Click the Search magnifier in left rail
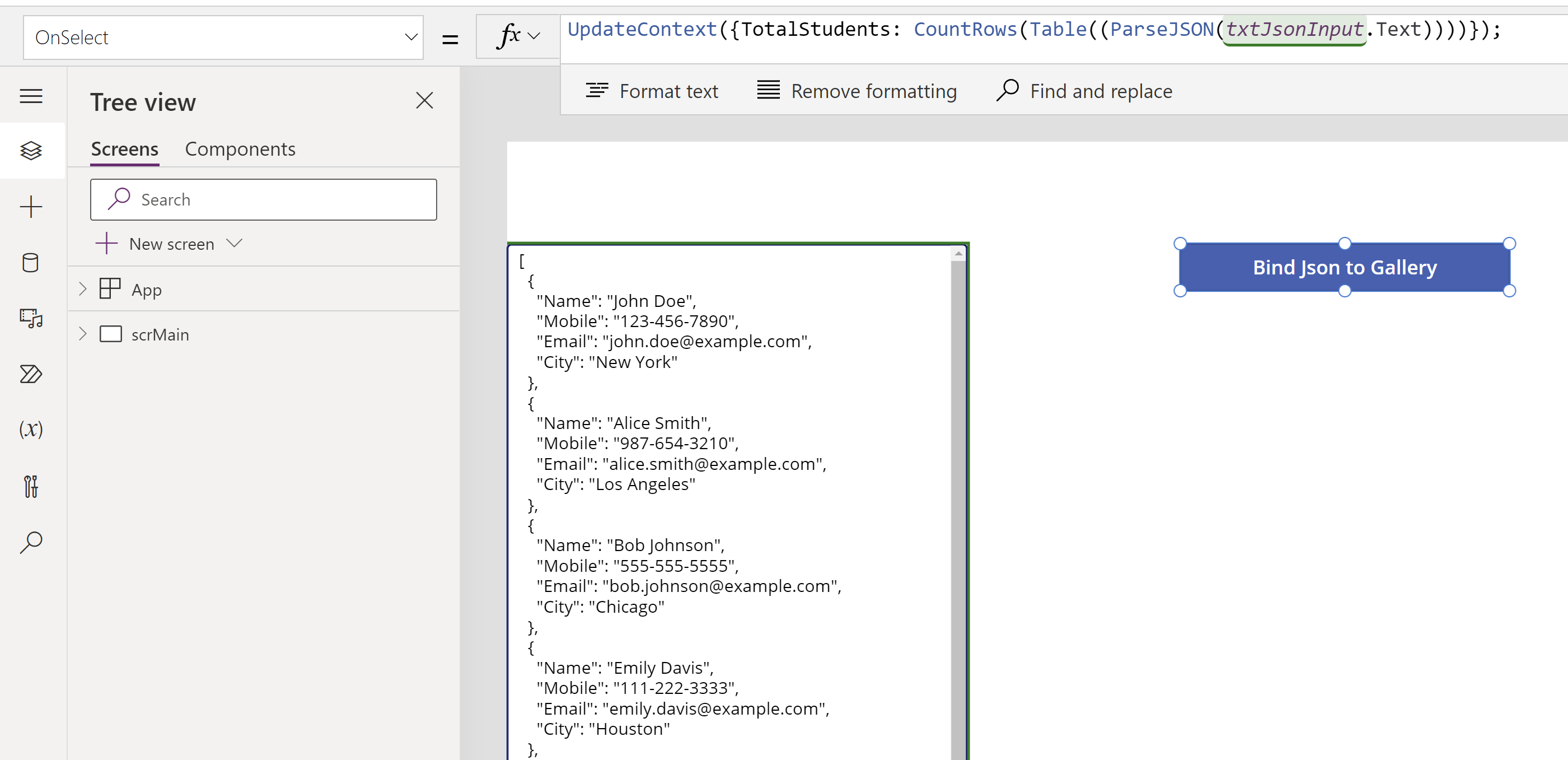 (31, 542)
